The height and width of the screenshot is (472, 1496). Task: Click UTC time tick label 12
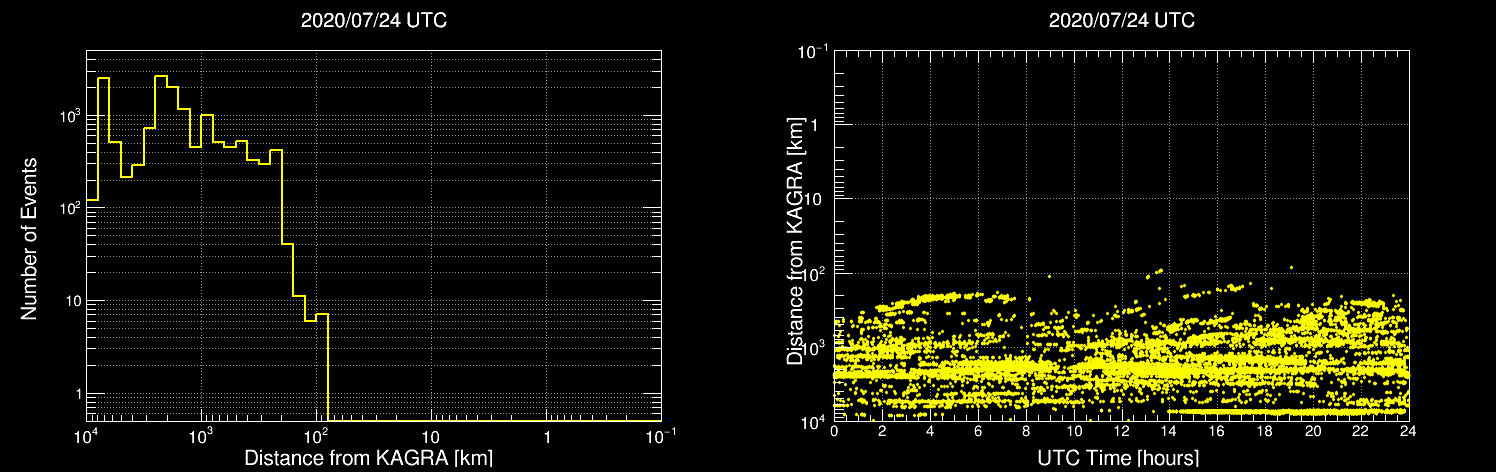point(1122,431)
